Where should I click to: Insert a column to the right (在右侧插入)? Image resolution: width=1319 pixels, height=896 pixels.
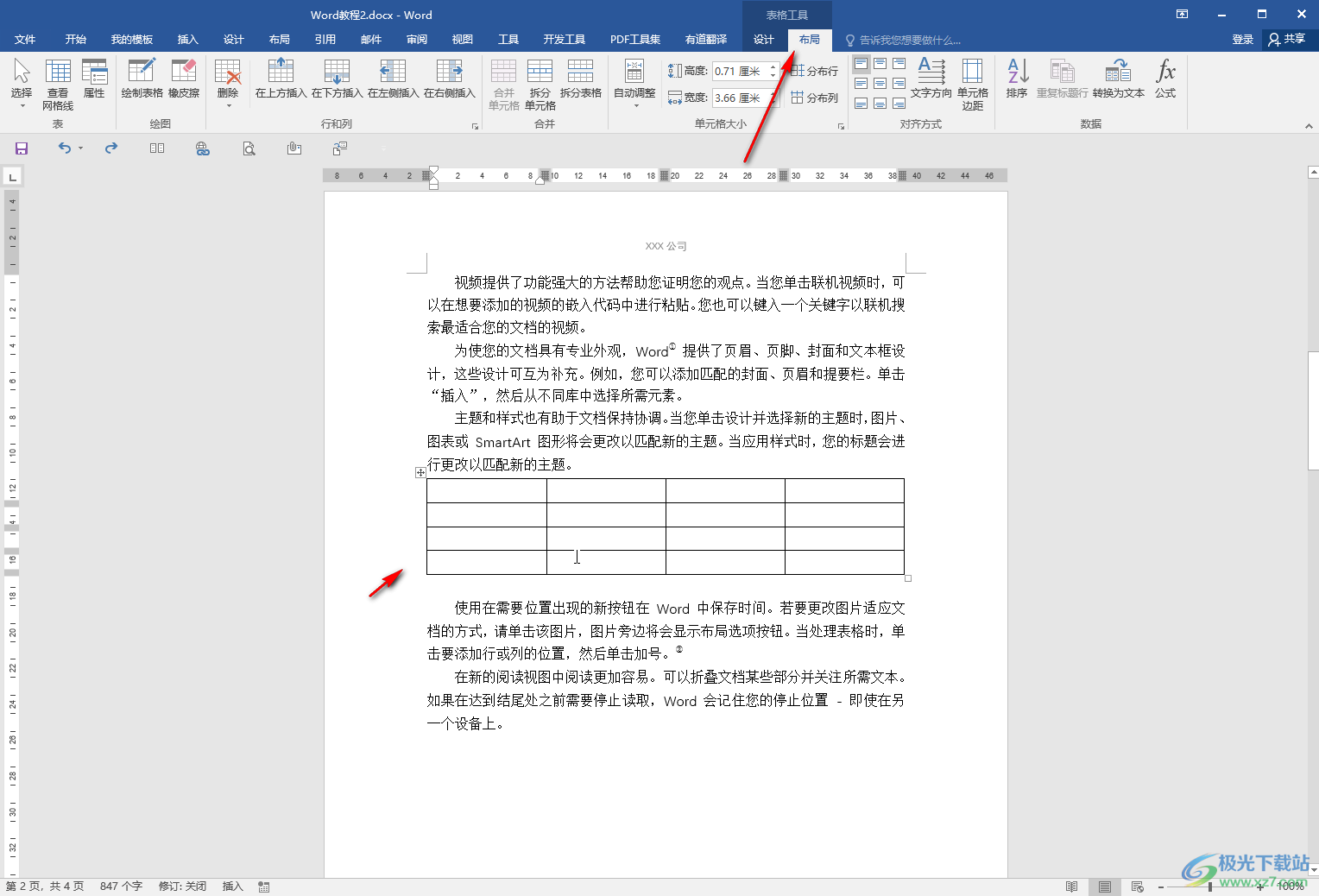(449, 79)
